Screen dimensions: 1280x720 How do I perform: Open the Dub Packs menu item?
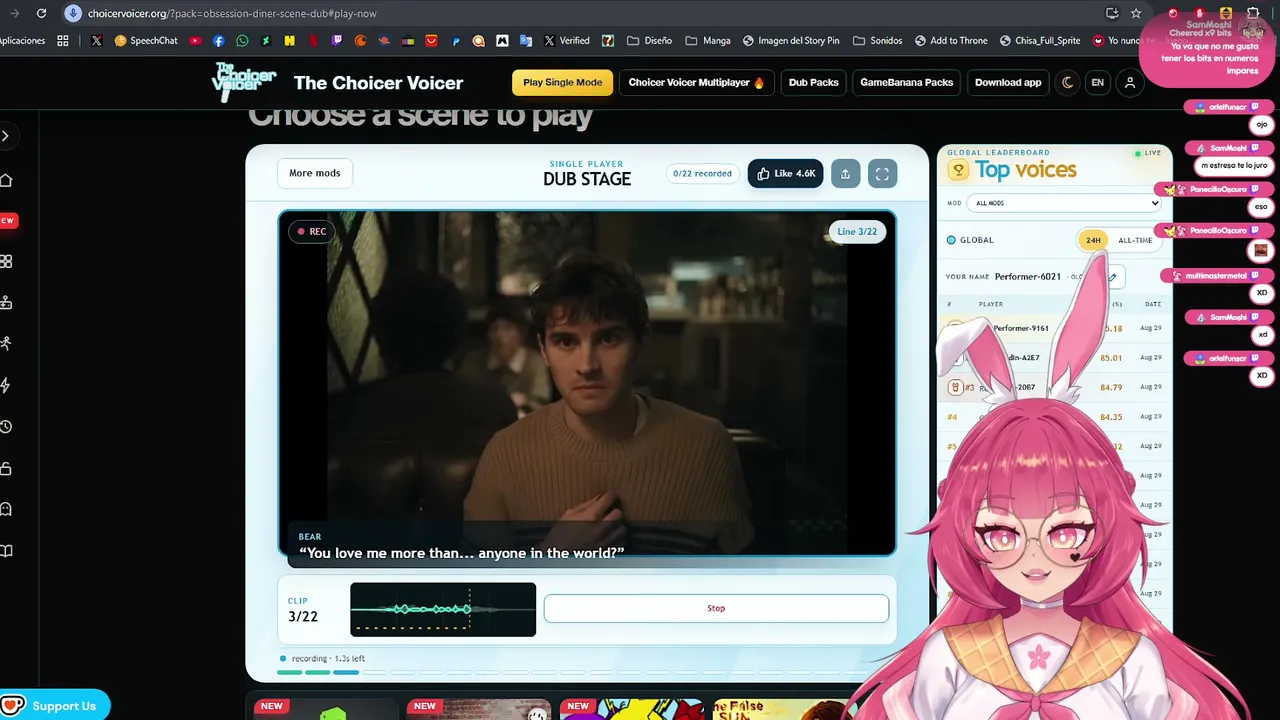[x=813, y=82]
